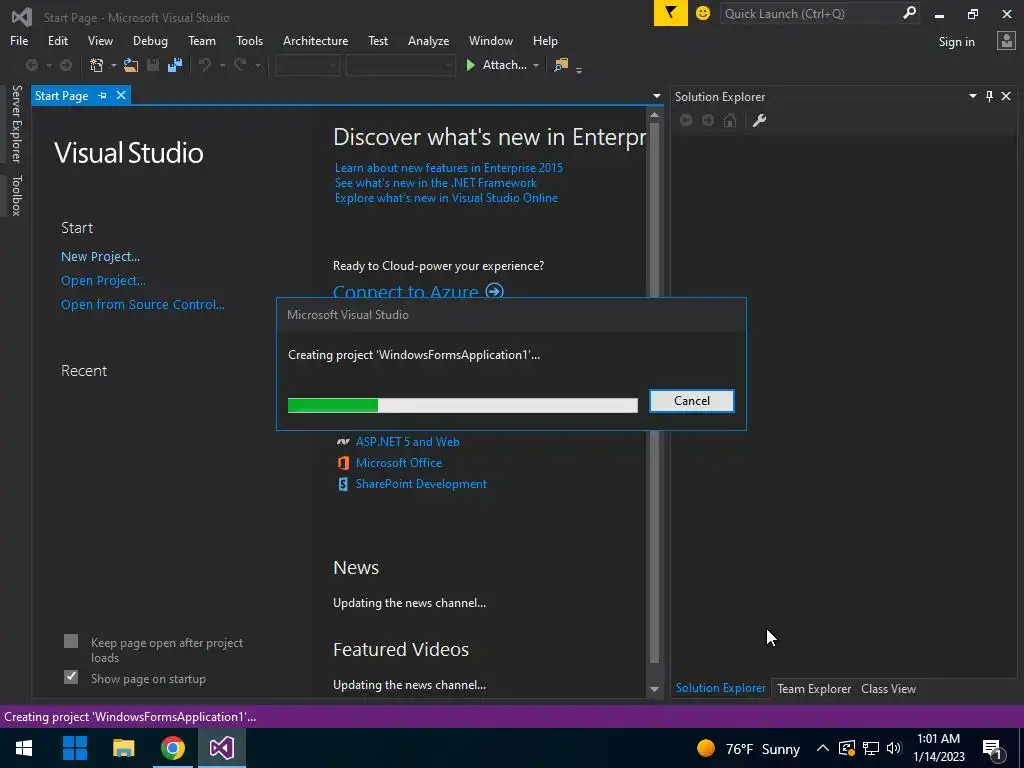The width and height of the screenshot is (1024, 768).
Task: Switch to the Class View tab
Action: click(x=888, y=688)
